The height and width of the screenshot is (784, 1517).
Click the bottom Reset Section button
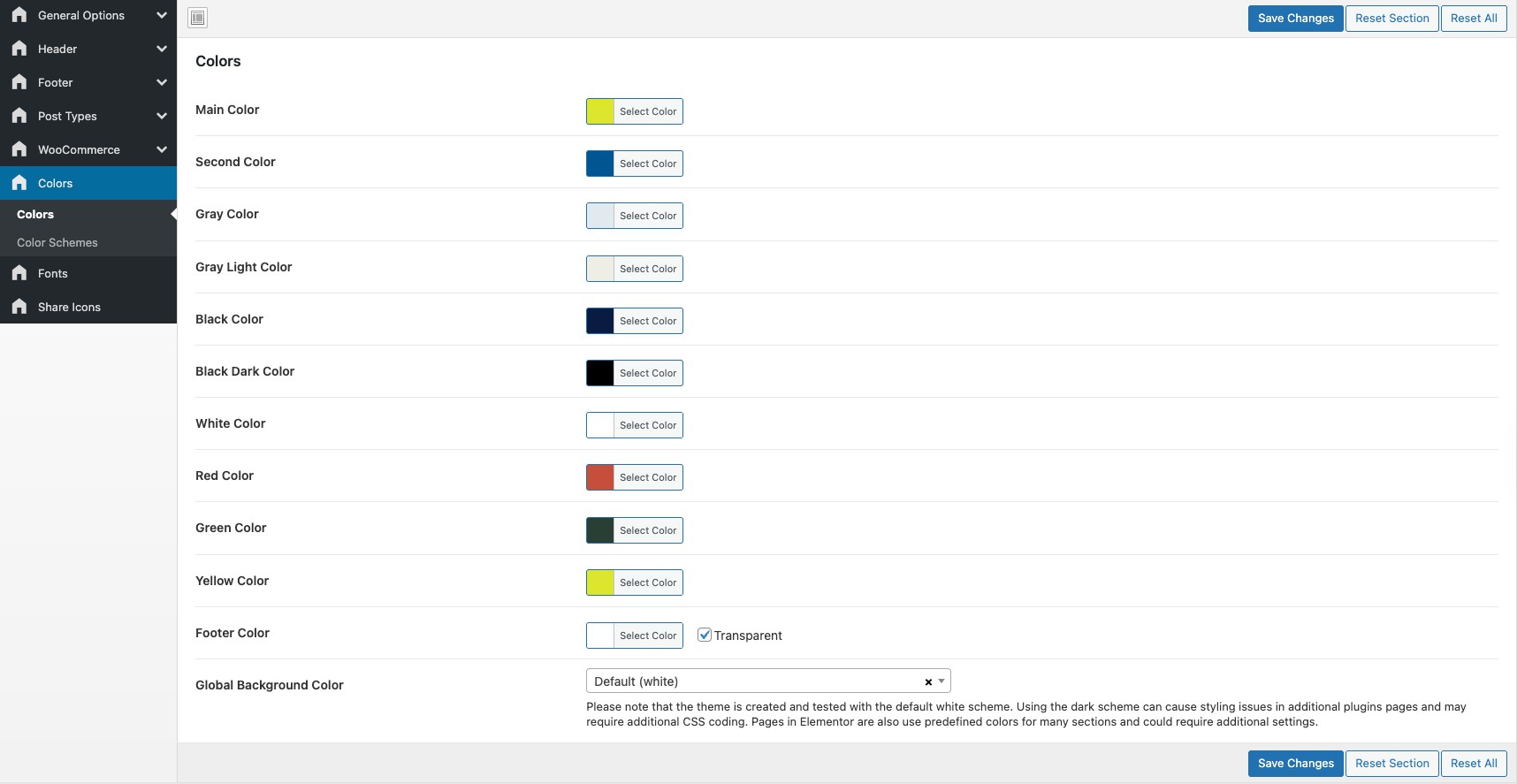point(1391,764)
